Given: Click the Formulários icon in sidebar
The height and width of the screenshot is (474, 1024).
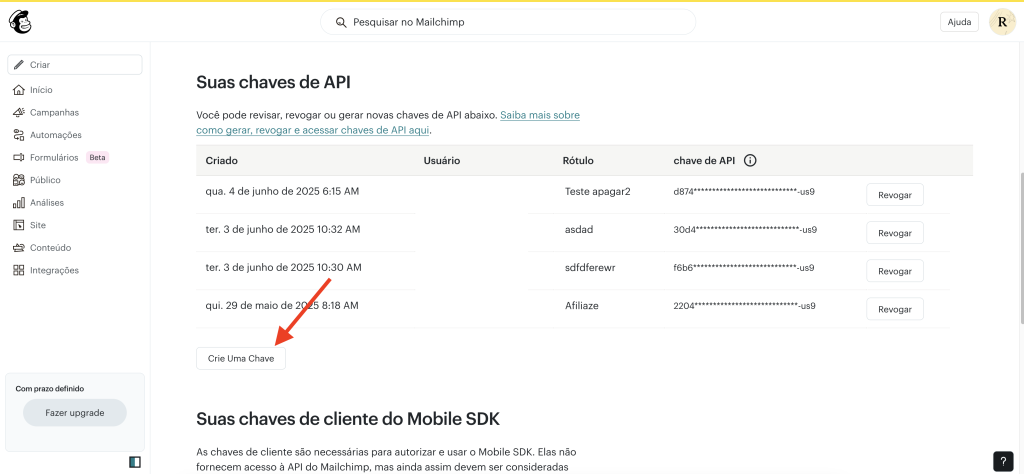Looking at the screenshot, I should [x=19, y=157].
